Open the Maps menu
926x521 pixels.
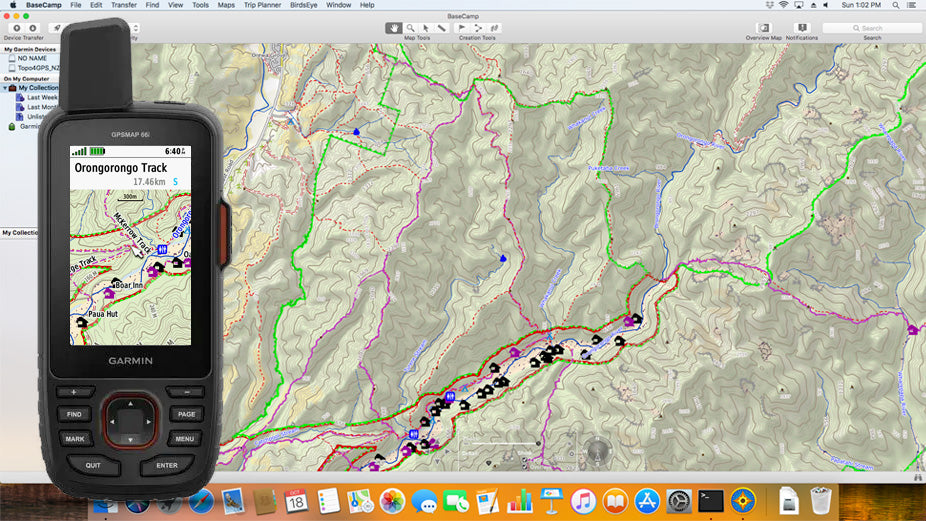pyautogui.click(x=226, y=5)
